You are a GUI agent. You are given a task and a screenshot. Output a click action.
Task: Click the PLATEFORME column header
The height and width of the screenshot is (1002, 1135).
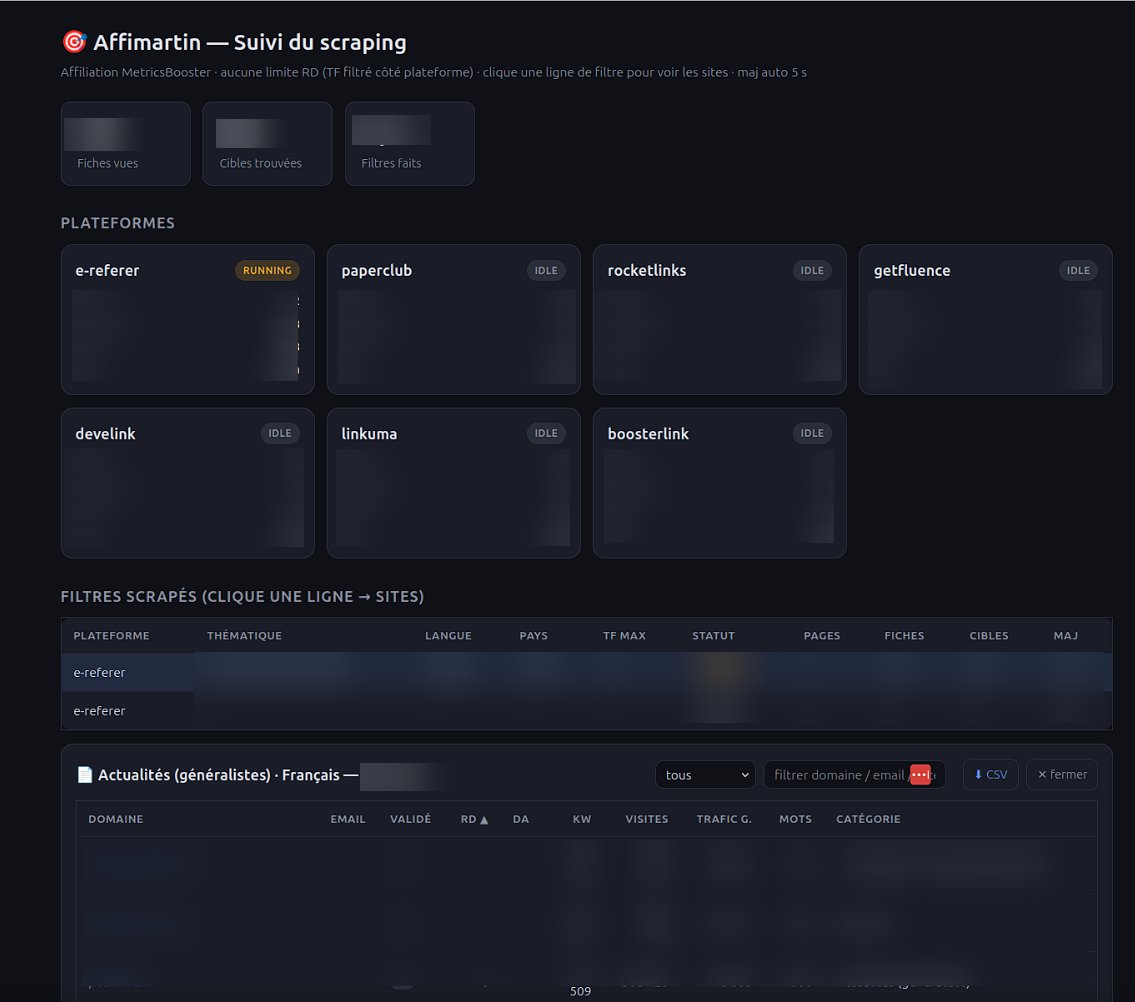pyautogui.click(x=111, y=635)
